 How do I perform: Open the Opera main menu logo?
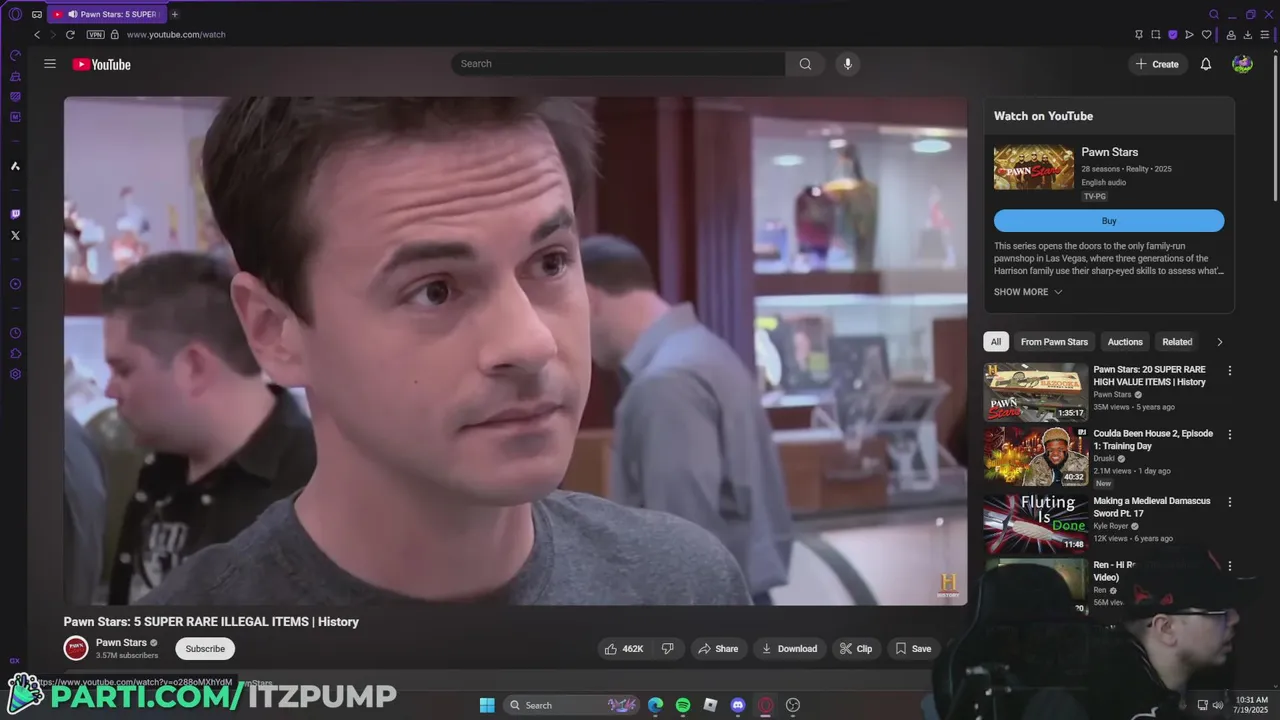[x=15, y=14]
